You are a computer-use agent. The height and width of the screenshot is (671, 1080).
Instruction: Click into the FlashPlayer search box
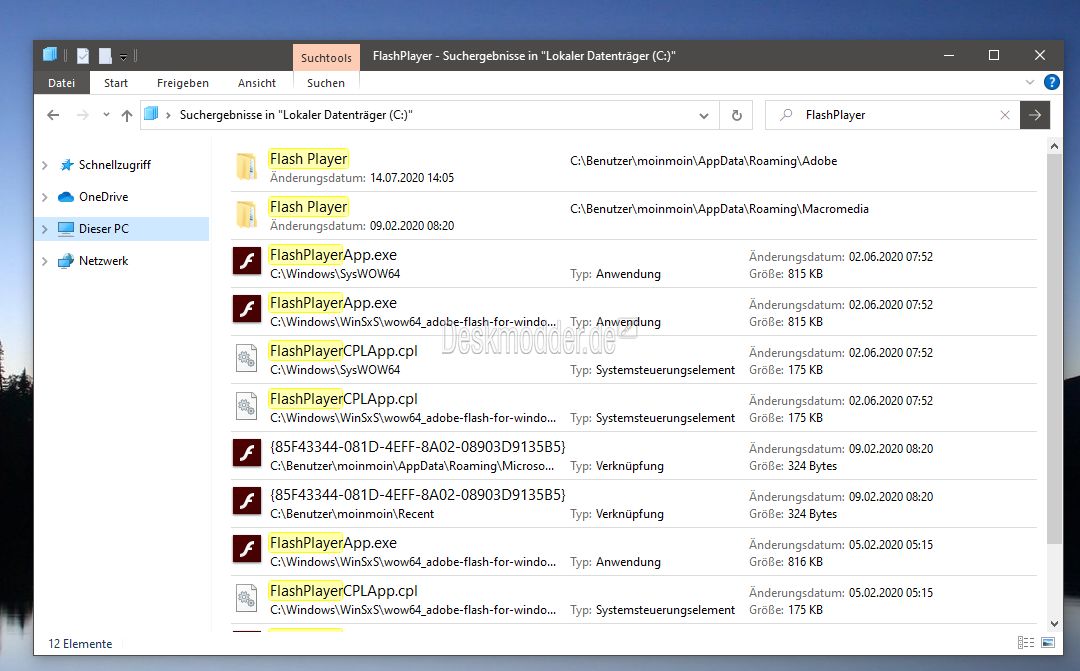click(895, 115)
